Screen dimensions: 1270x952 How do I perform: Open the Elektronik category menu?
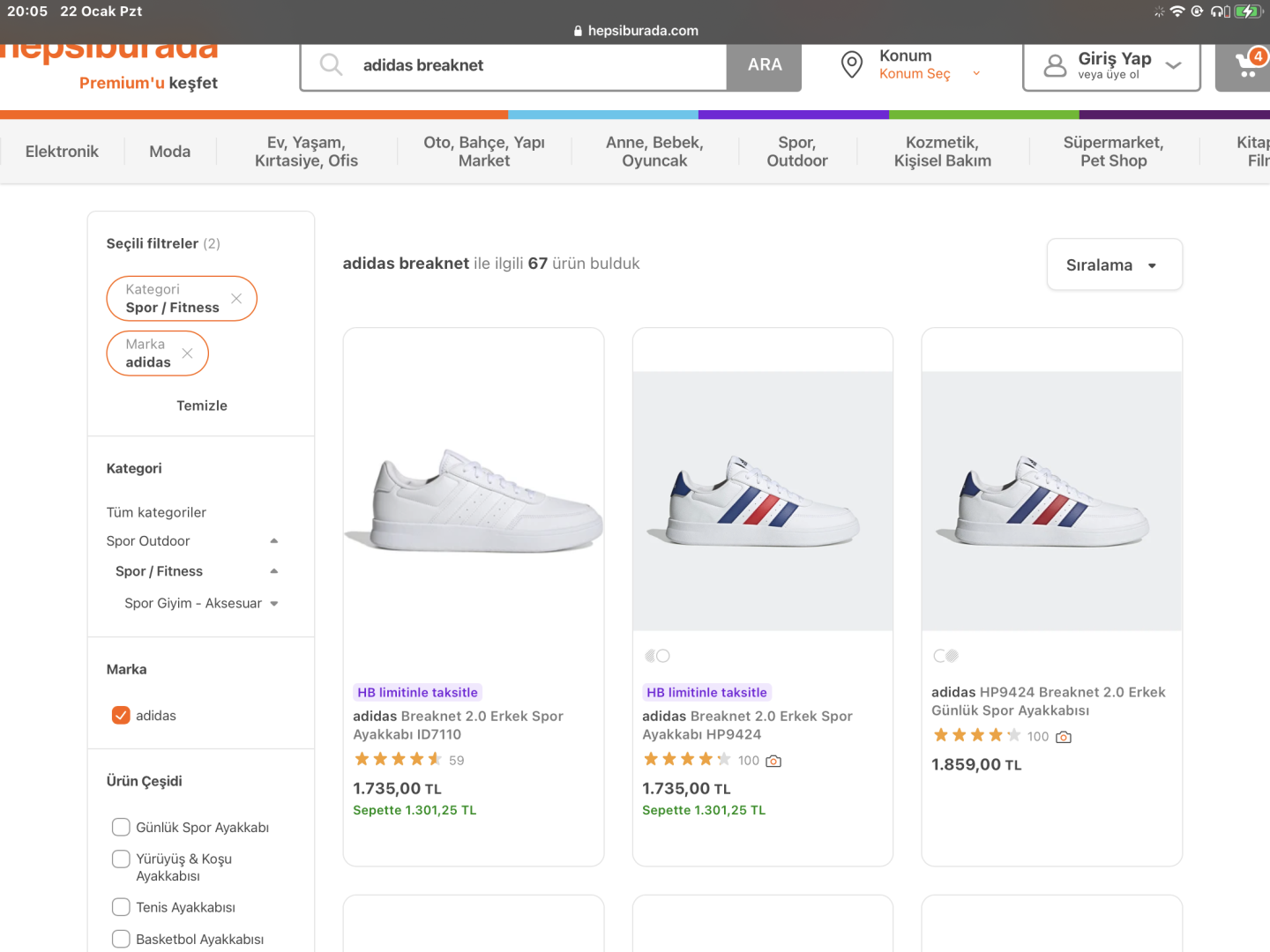pyautogui.click(x=62, y=152)
